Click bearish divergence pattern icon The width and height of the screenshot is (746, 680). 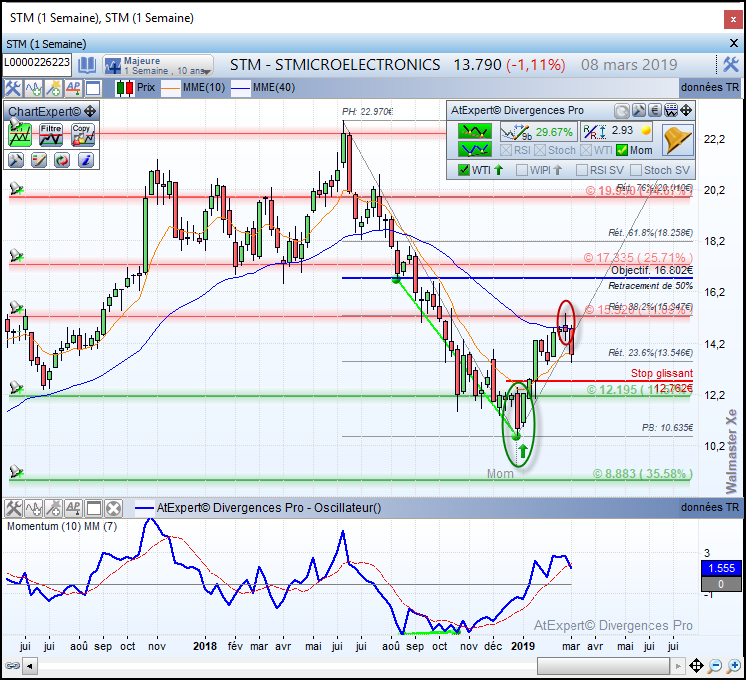475,131
